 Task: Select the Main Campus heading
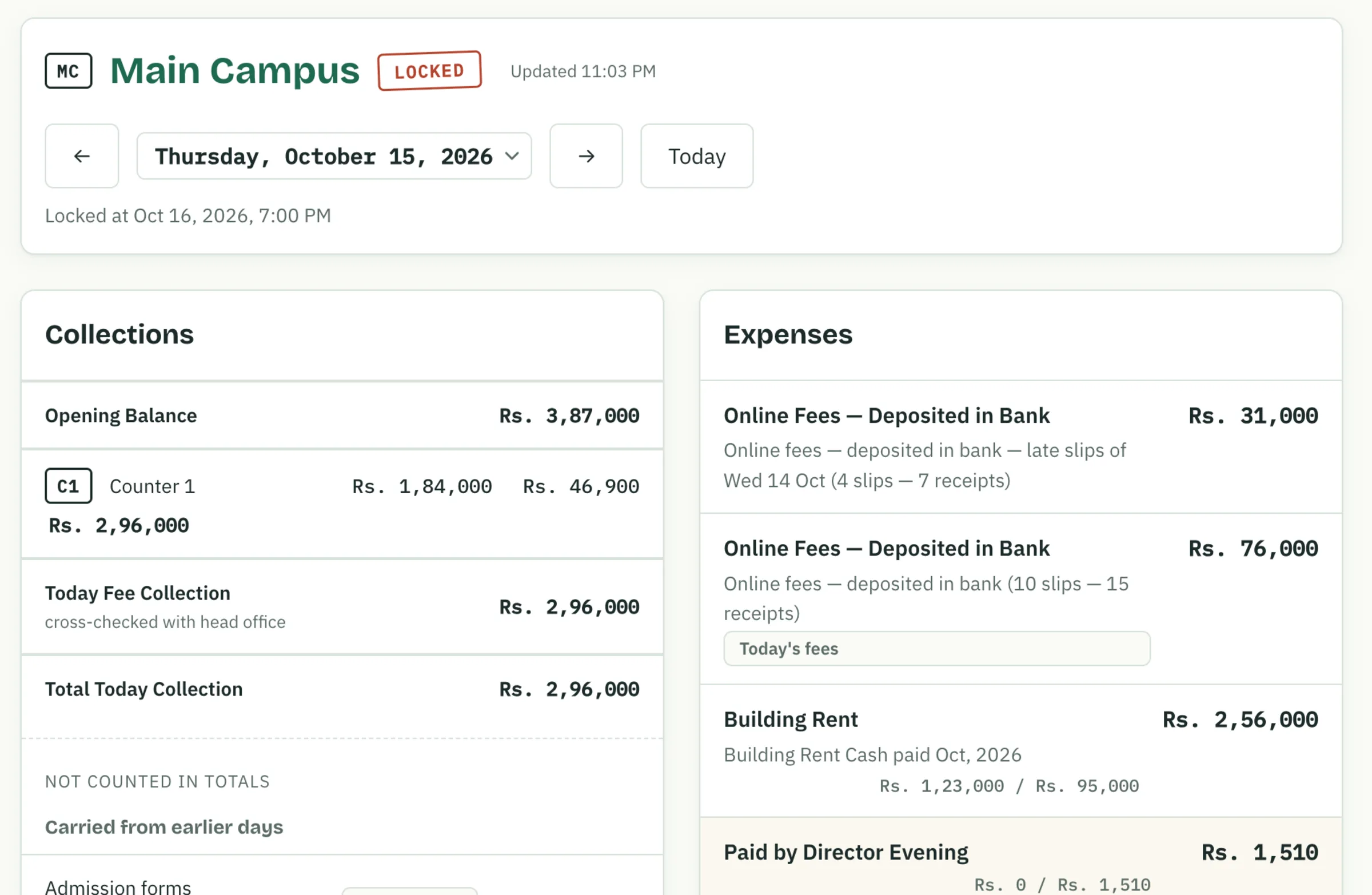tap(234, 70)
